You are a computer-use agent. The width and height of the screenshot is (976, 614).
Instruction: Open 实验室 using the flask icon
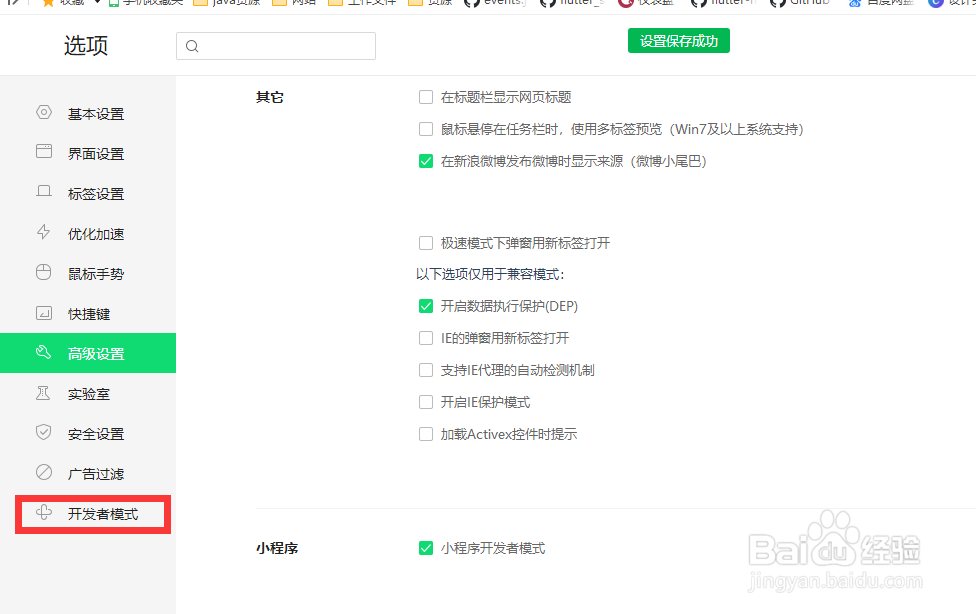click(44, 393)
